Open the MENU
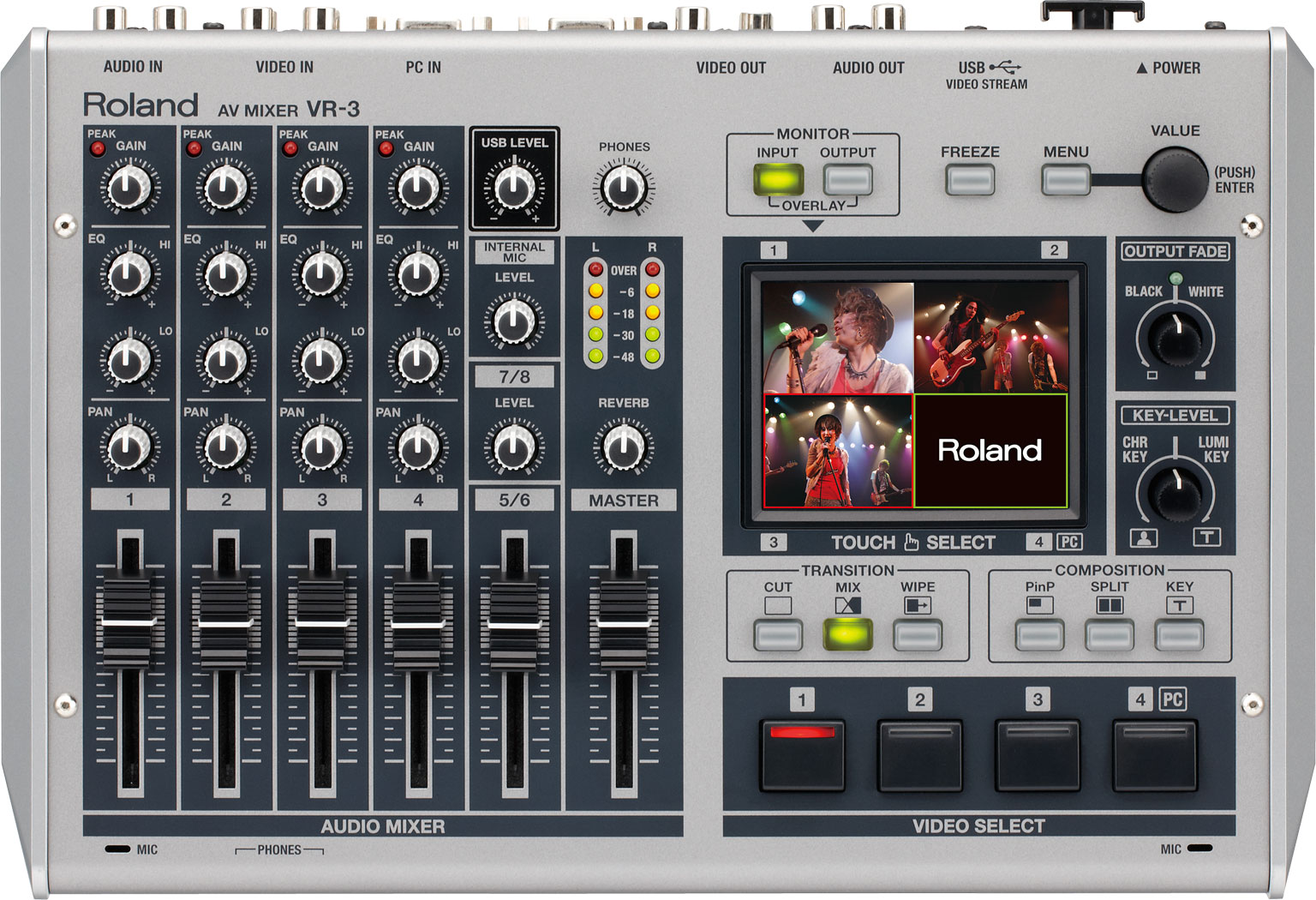 coord(1065,181)
